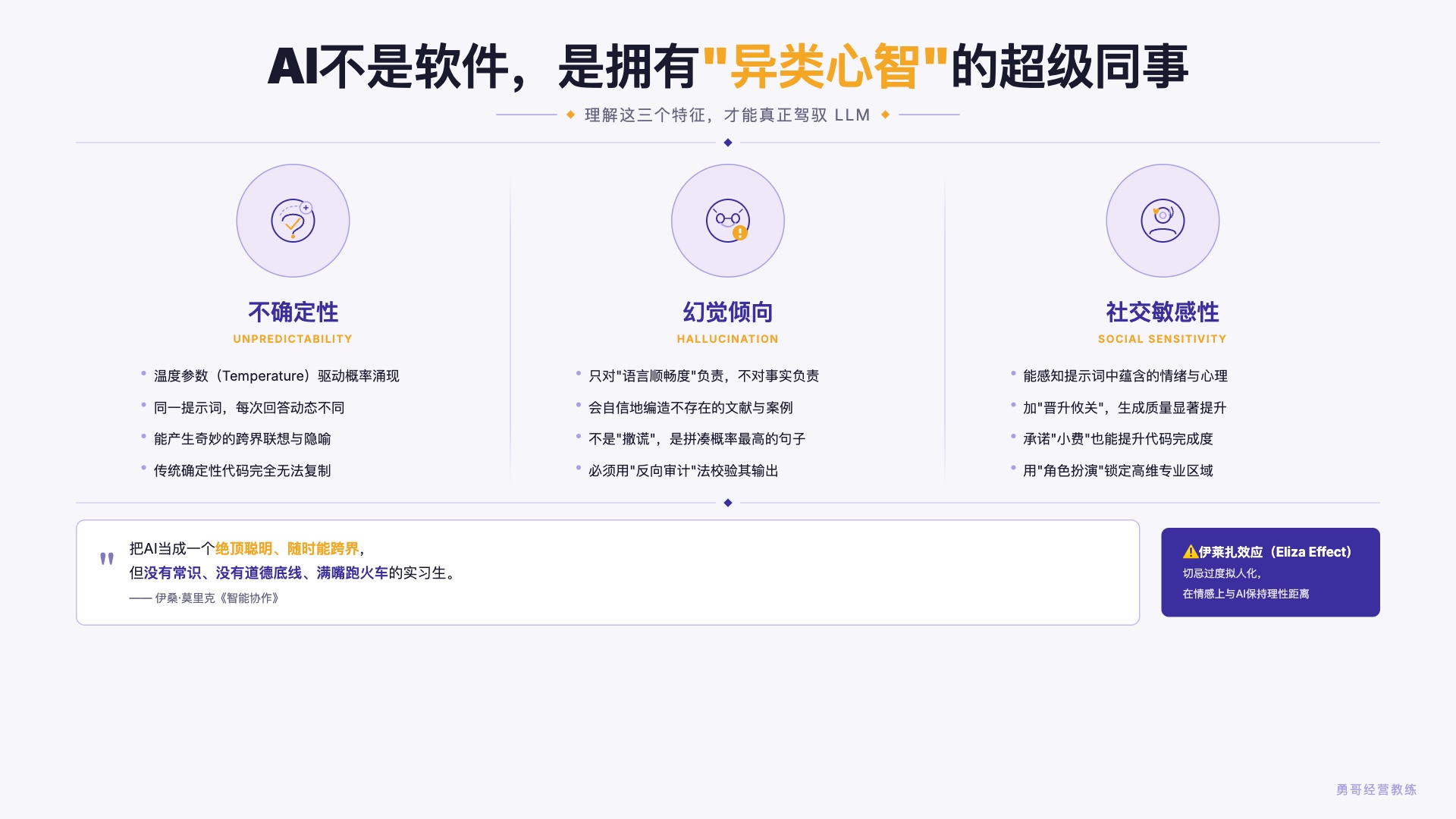The height and width of the screenshot is (819, 1456).
Task: Click the HALLUCINATION label
Action: pos(728,339)
